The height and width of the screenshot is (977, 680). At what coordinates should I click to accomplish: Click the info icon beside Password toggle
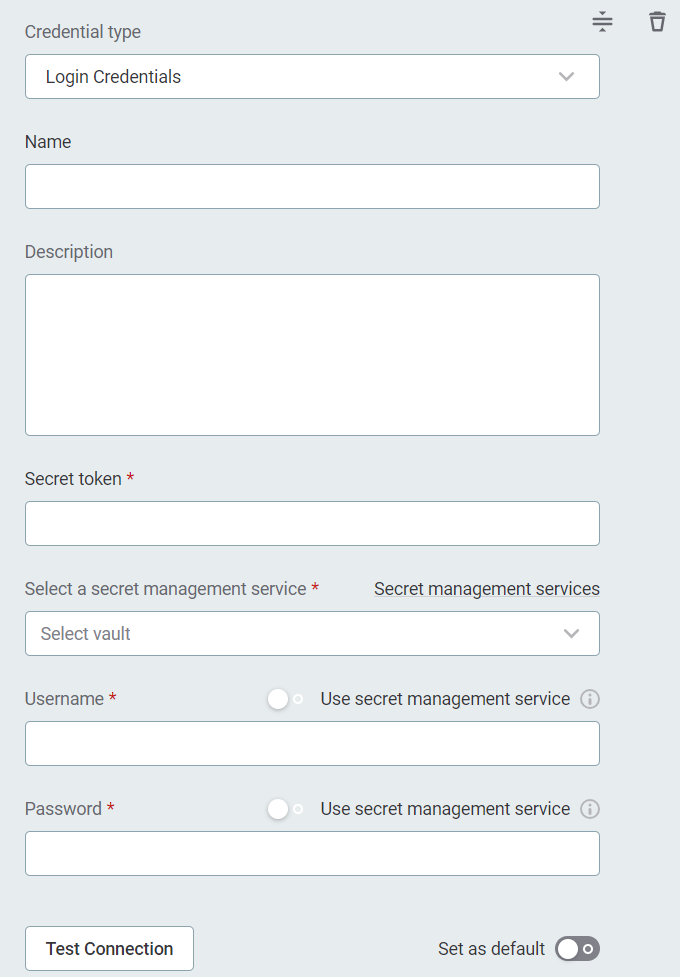(589, 808)
